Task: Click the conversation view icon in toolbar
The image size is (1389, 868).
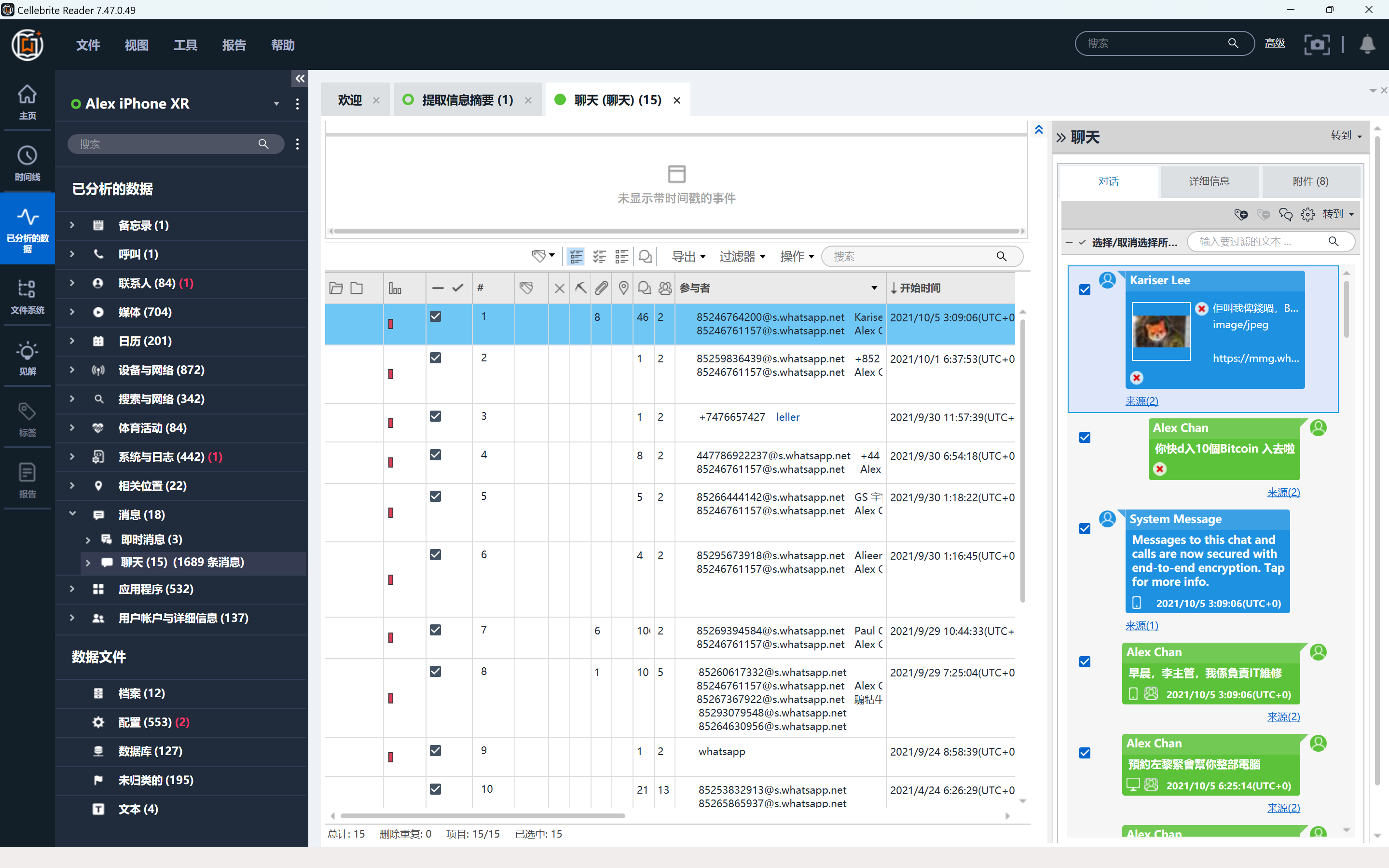Action: point(645,257)
